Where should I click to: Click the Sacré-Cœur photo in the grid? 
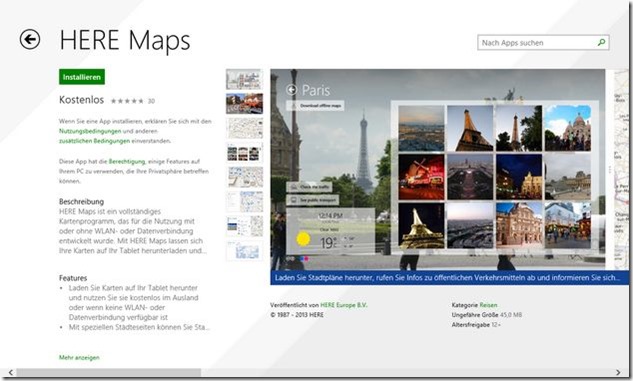[x=568, y=128]
